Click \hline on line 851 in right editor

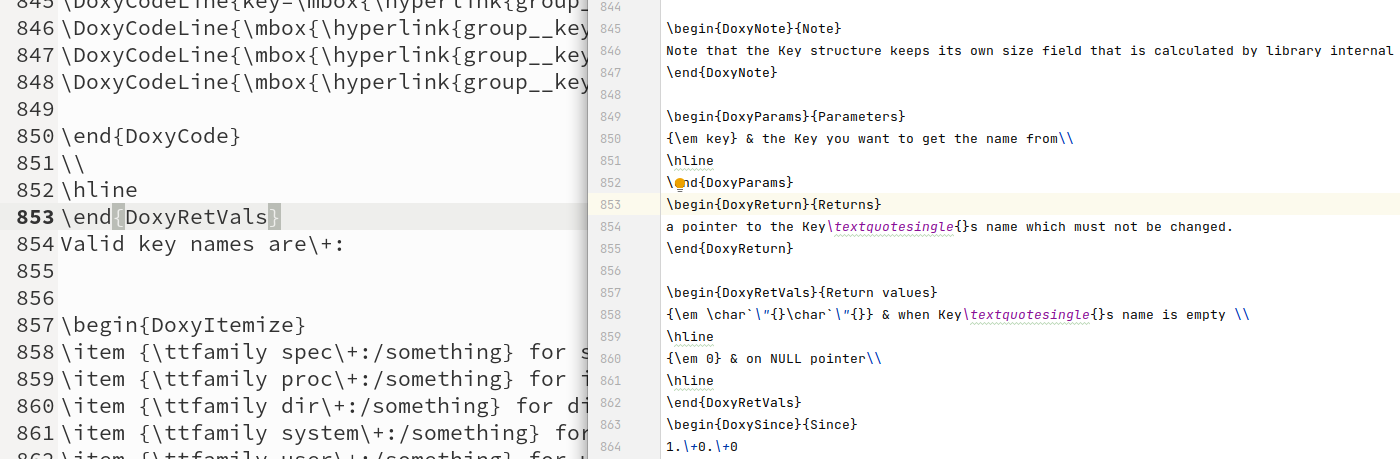pyautogui.click(x=690, y=160)
